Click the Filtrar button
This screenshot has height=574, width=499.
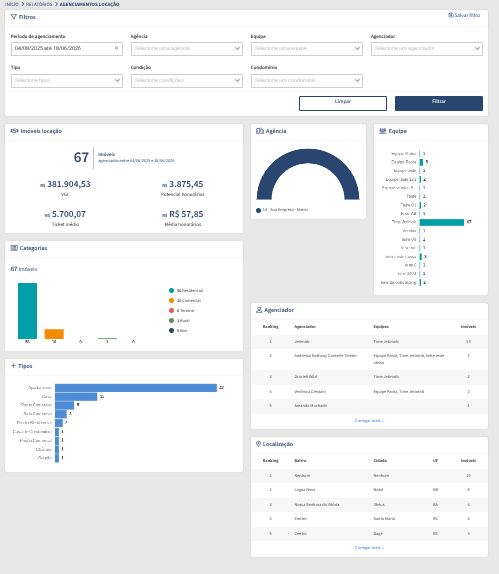(439, 103)
